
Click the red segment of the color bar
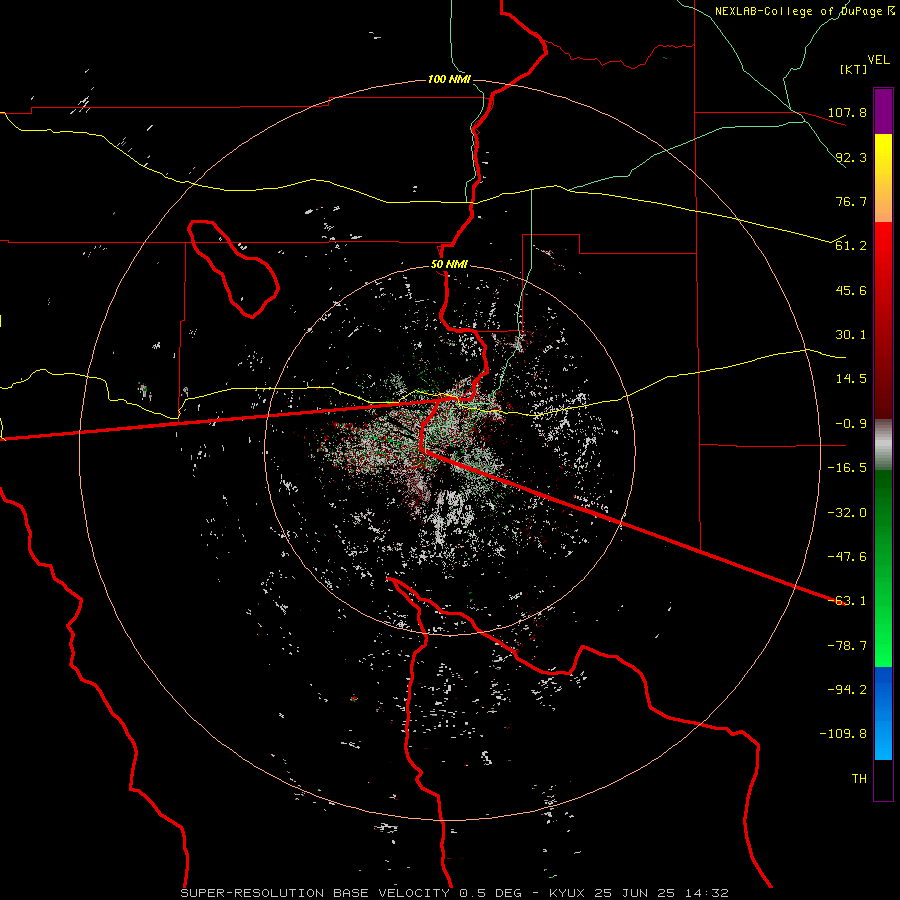point(883,320)
